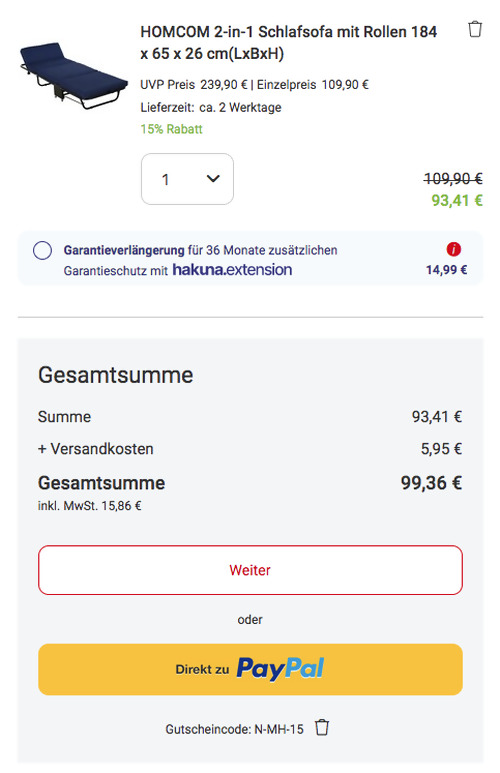The image size is (500, 773).
Task: Pay with Direkt zu PayPal button
Action: click(x=250, y=669)
